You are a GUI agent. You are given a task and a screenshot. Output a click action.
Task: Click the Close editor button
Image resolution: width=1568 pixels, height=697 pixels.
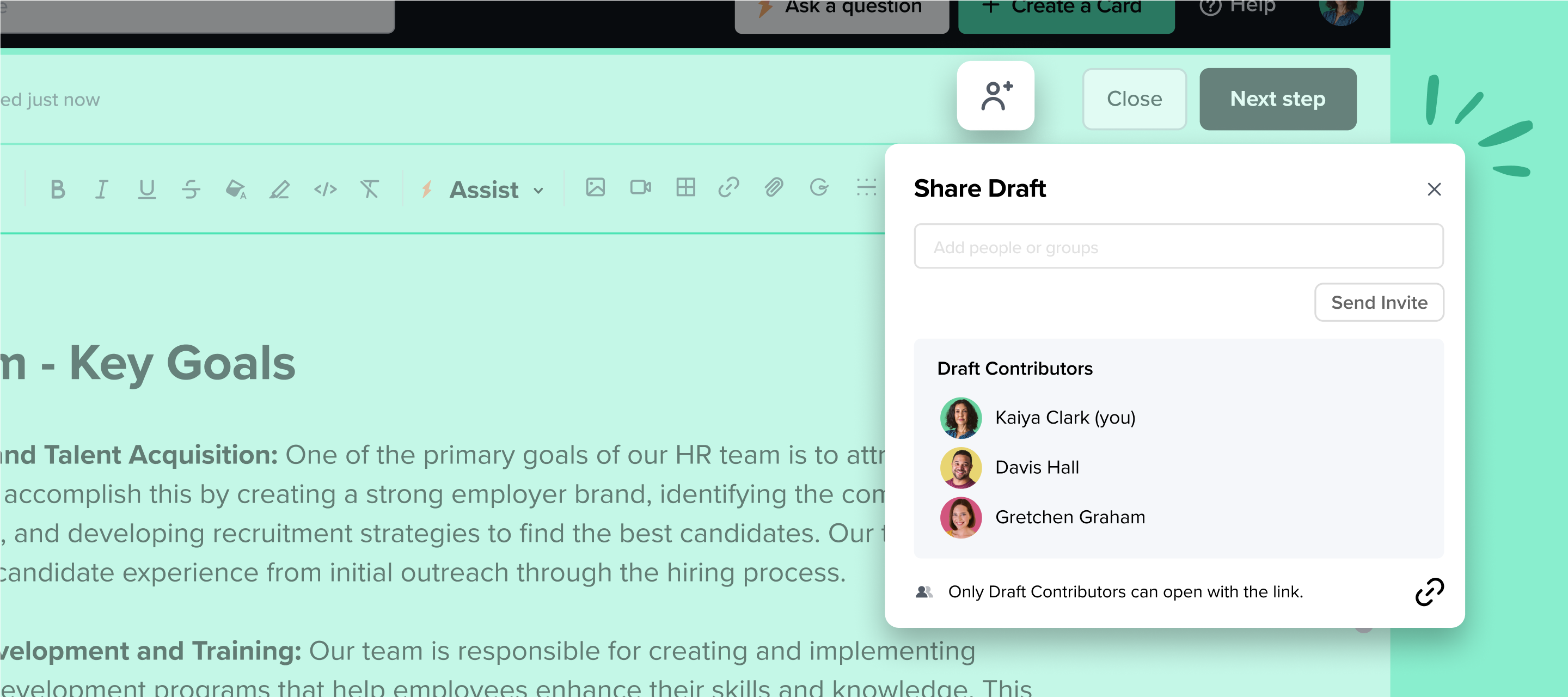1134,99
